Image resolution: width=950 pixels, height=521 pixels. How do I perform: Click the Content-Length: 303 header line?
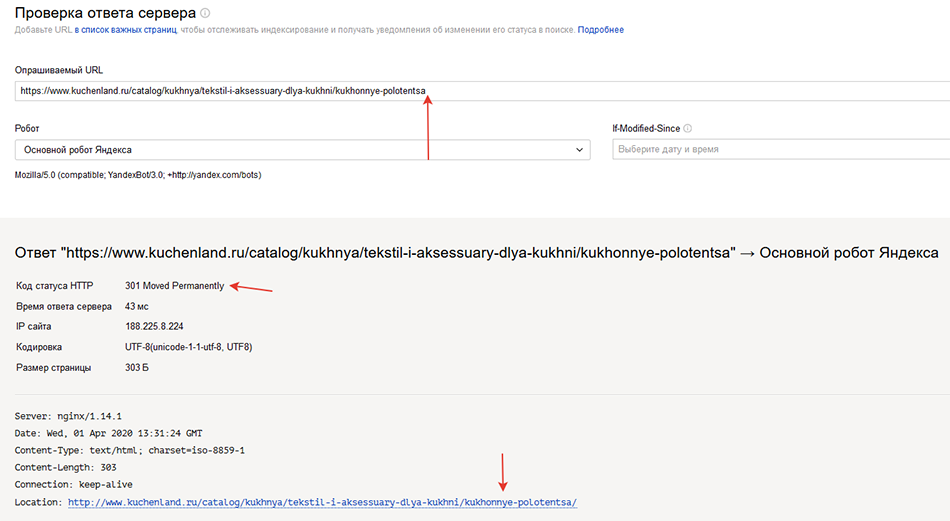tap(65, 467)
